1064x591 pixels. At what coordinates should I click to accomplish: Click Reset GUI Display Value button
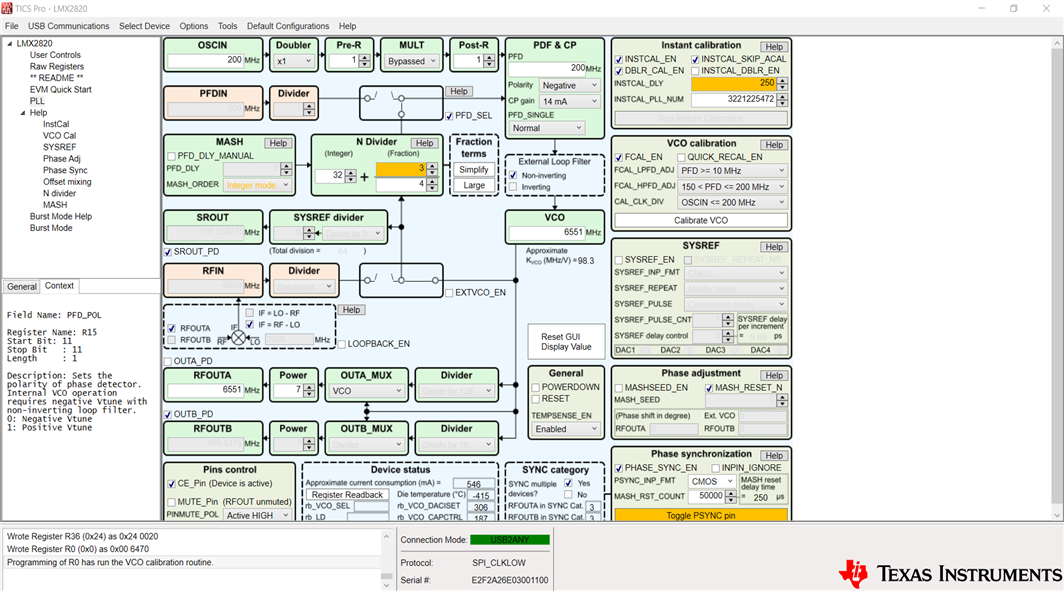click(x=566, y=342)
